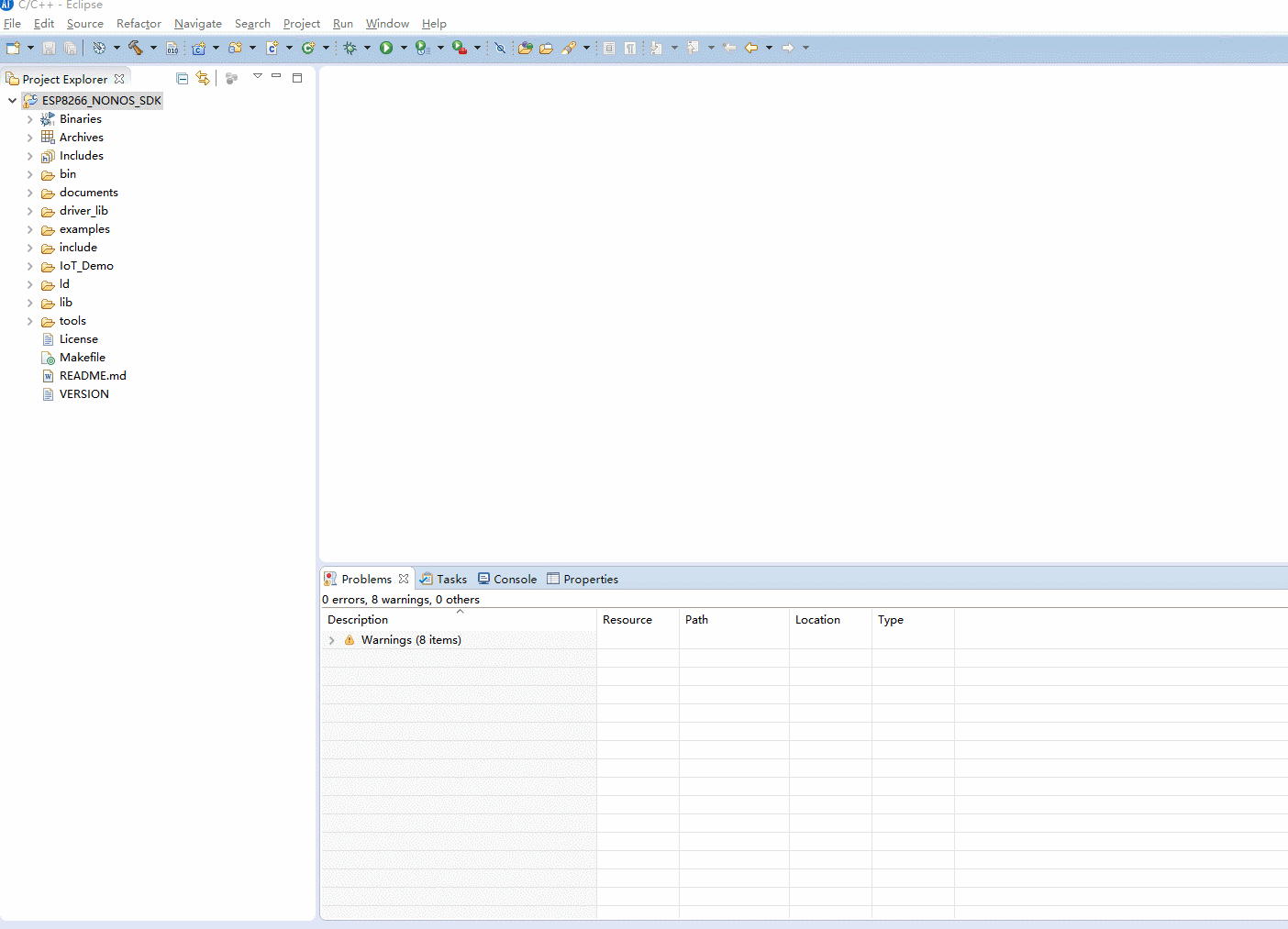Toggle Link with Editor in Project Explorer
Viewport: 1288px width, 929px height.
pyautogui.click(x=203, y=79)
